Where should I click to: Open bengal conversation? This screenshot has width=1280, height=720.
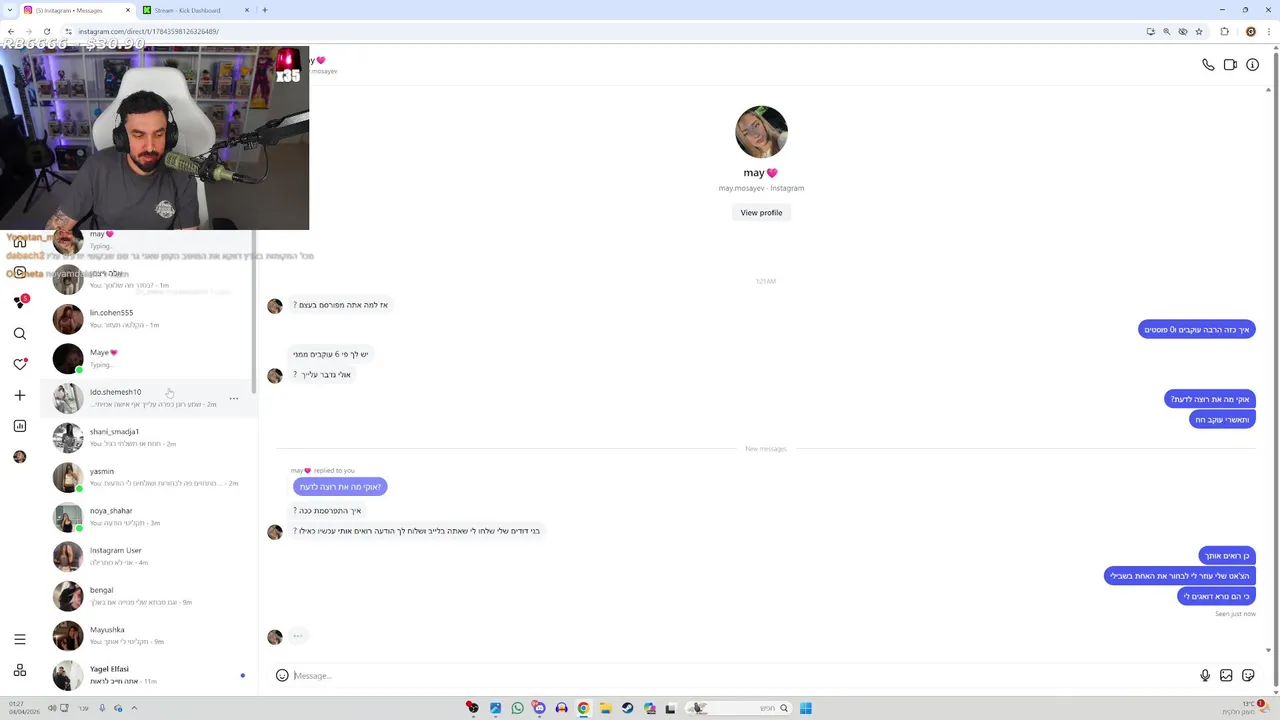[148, 596]
